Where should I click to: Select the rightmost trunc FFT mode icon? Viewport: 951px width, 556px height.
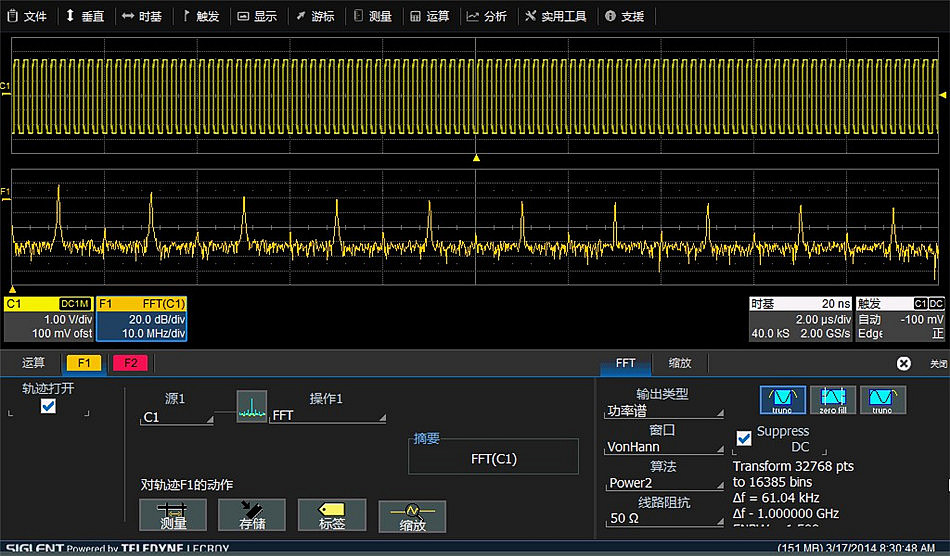[882, 401]
